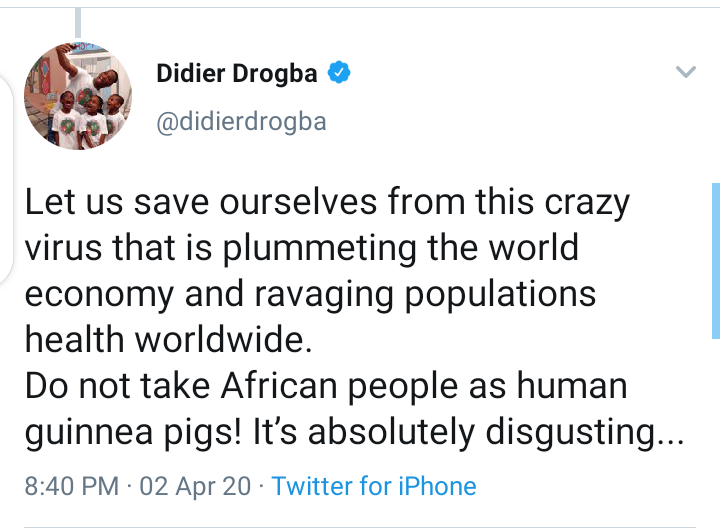Image resolution: width=720 pixels, height=531 pixels.
Task: Click the thread connector line above avatar
Action: [x=78, y=24]
